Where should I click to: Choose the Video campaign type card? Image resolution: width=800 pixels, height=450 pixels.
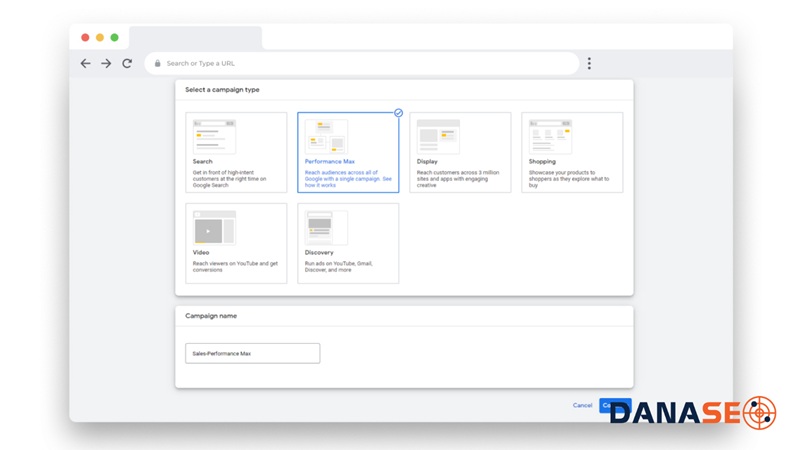click(x=236, y=243)
